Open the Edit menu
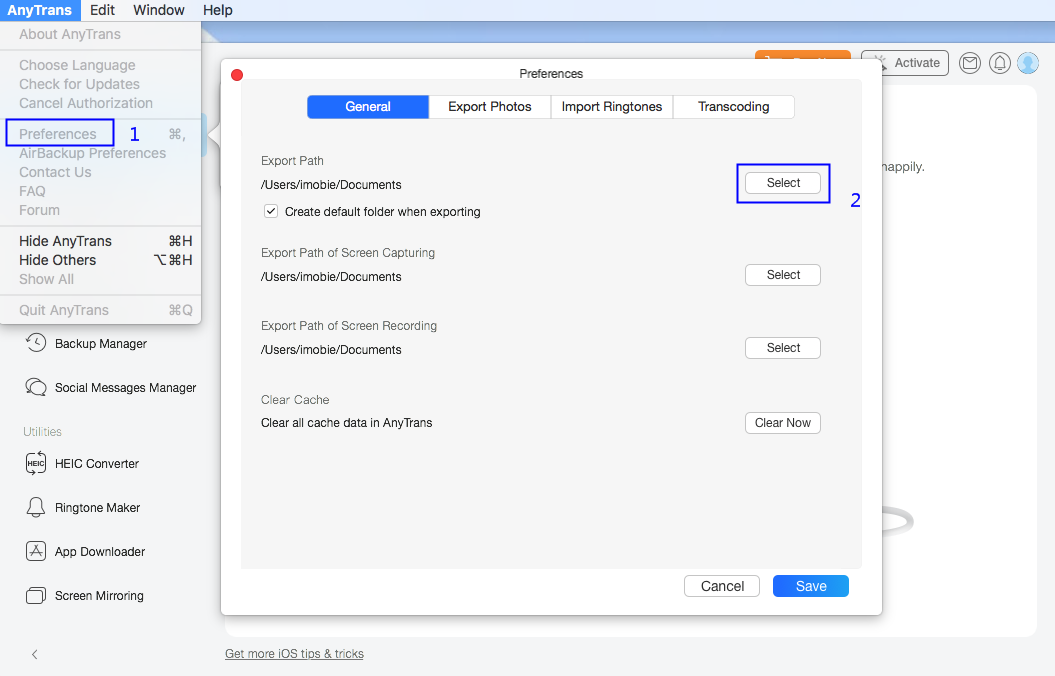 point(102,10)
